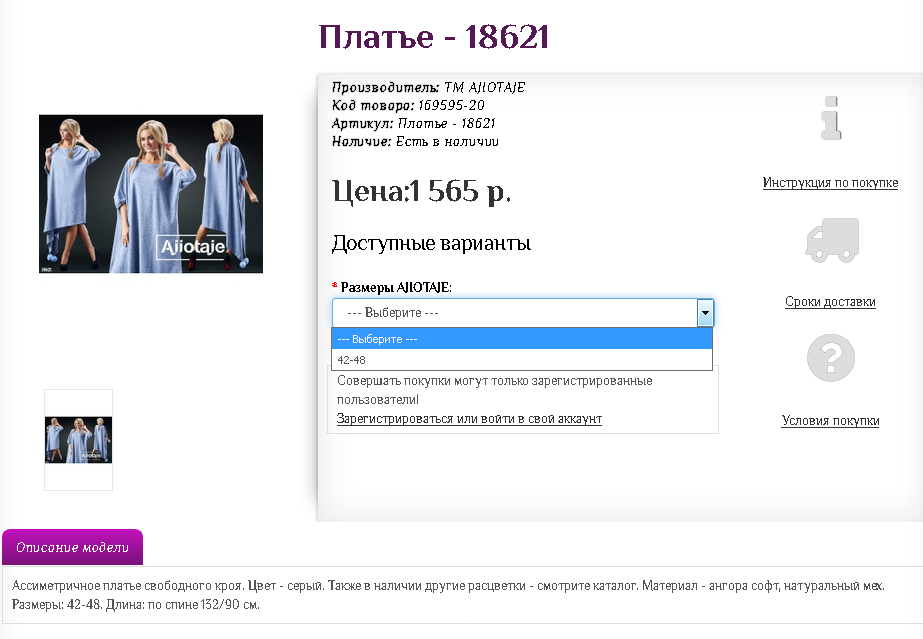Image resolution: width=923 pixels, height=639 pixels.
Task: Click the Ассиметричное платье description sentence
Action: tap(127, 585)
